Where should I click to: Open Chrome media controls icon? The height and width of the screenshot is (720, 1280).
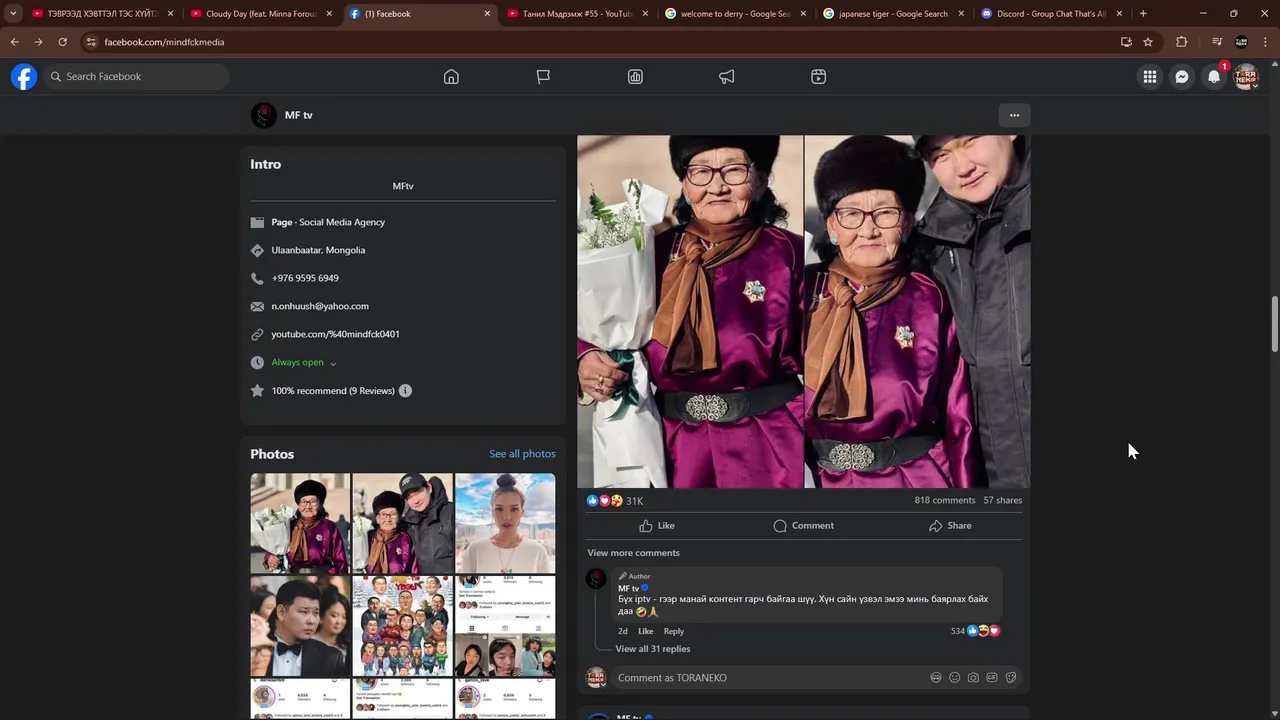[x=1217, y=42]
